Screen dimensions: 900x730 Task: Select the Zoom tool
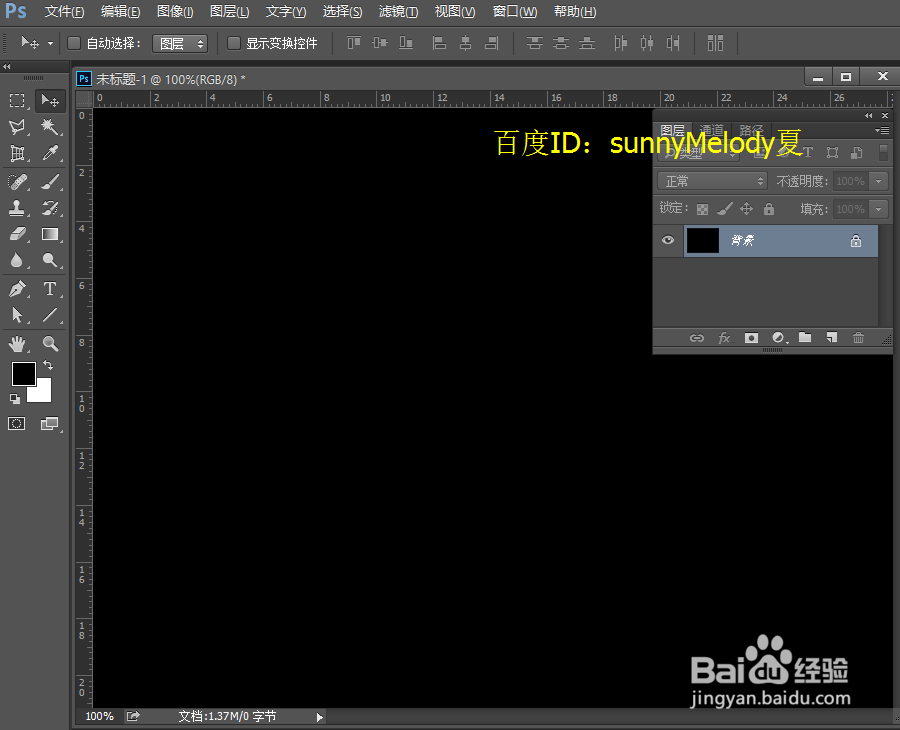pyautogui.click(x=51, y=344)
